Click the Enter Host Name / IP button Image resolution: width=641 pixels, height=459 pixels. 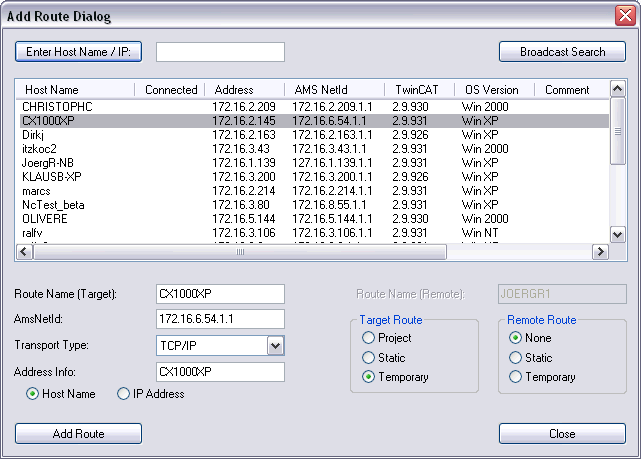click(78, 52)
